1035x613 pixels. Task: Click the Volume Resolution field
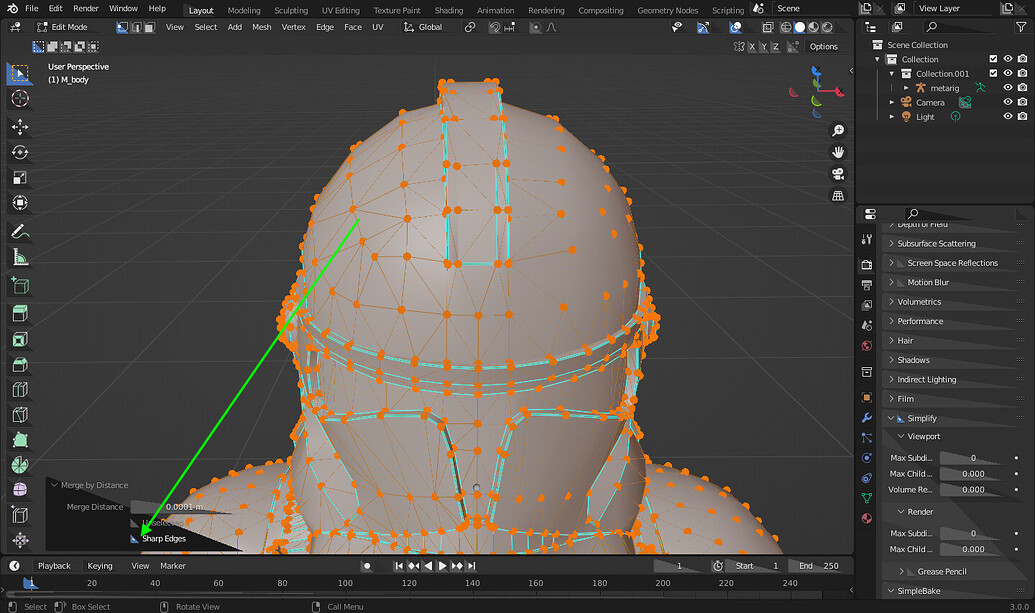pyautogui.click(x=973, y=490)
